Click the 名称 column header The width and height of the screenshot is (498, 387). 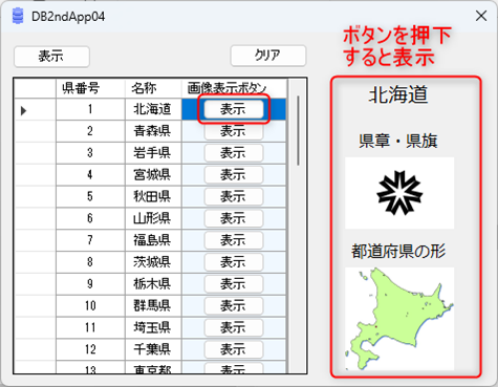(x=153, y=88)
